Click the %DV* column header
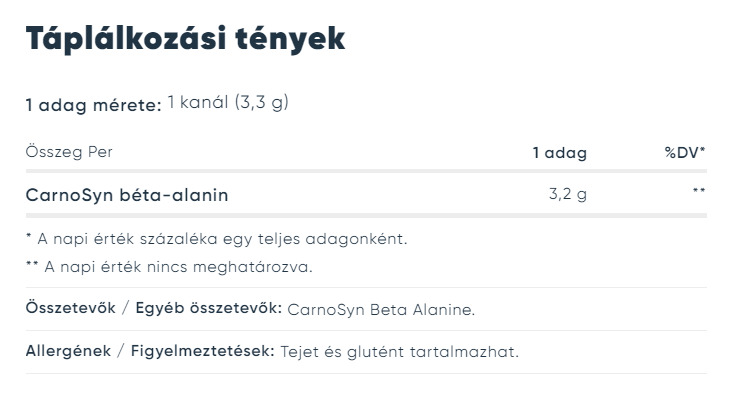736x399 pixels. (x=685, y=152)
